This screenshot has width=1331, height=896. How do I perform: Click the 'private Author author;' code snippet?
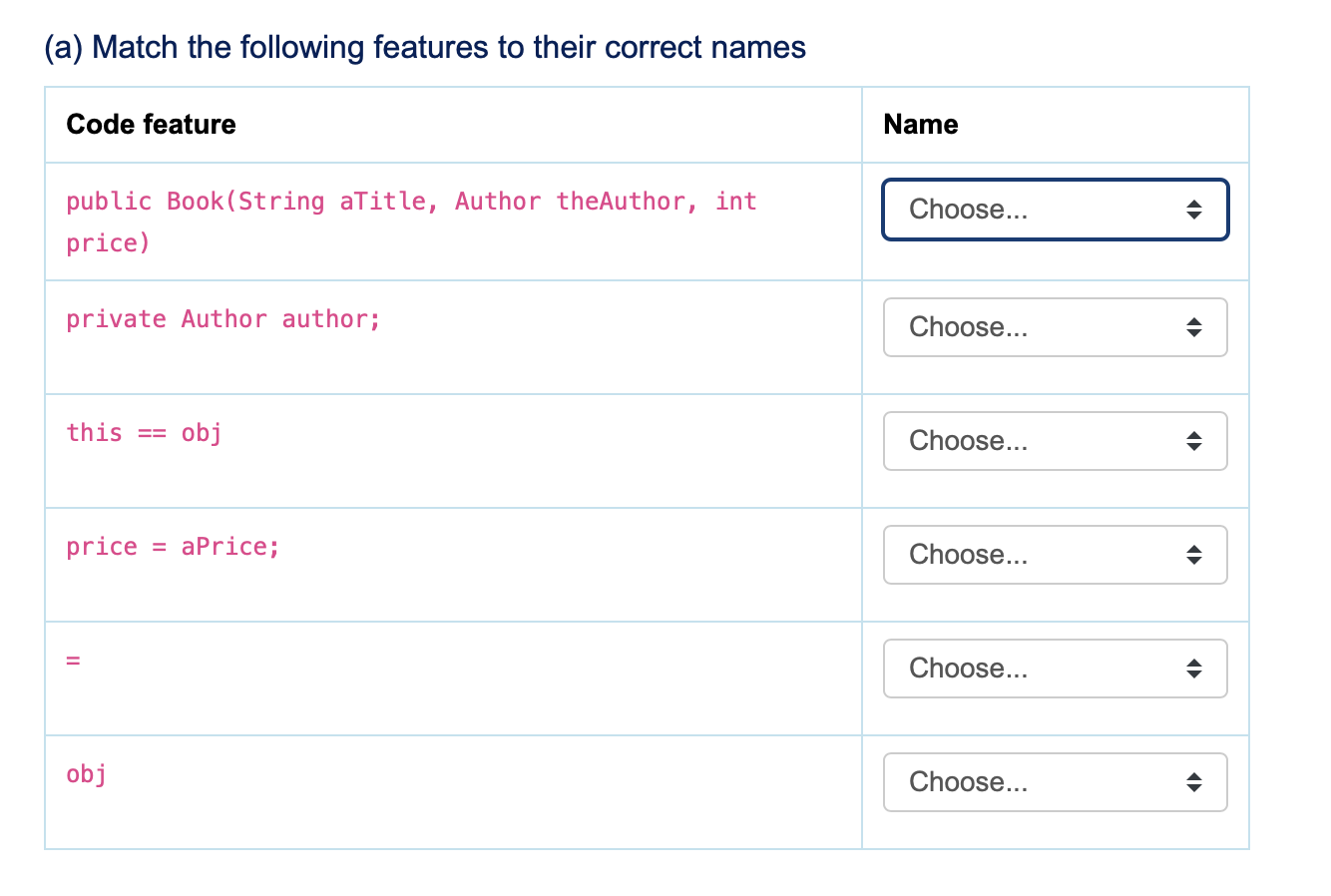(223, 319)
